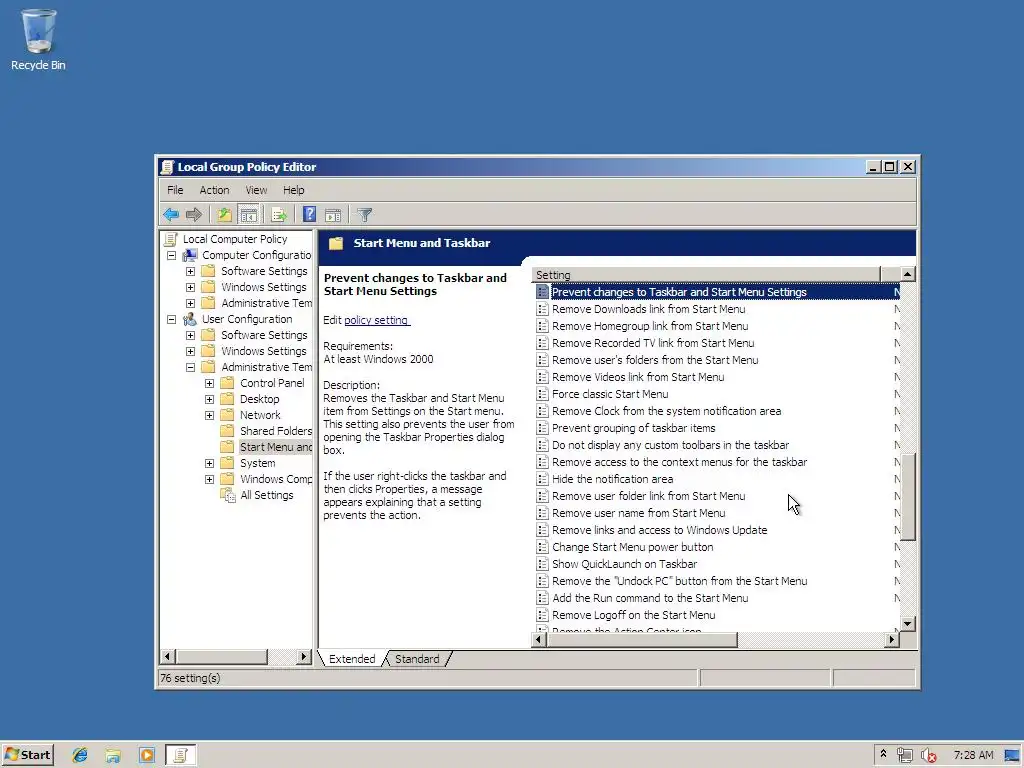Image resolution: width=1024 pixels, height=768 pixels.
Task: Expand Windows Settings under Computer Configuration
Action: point(190,287)
